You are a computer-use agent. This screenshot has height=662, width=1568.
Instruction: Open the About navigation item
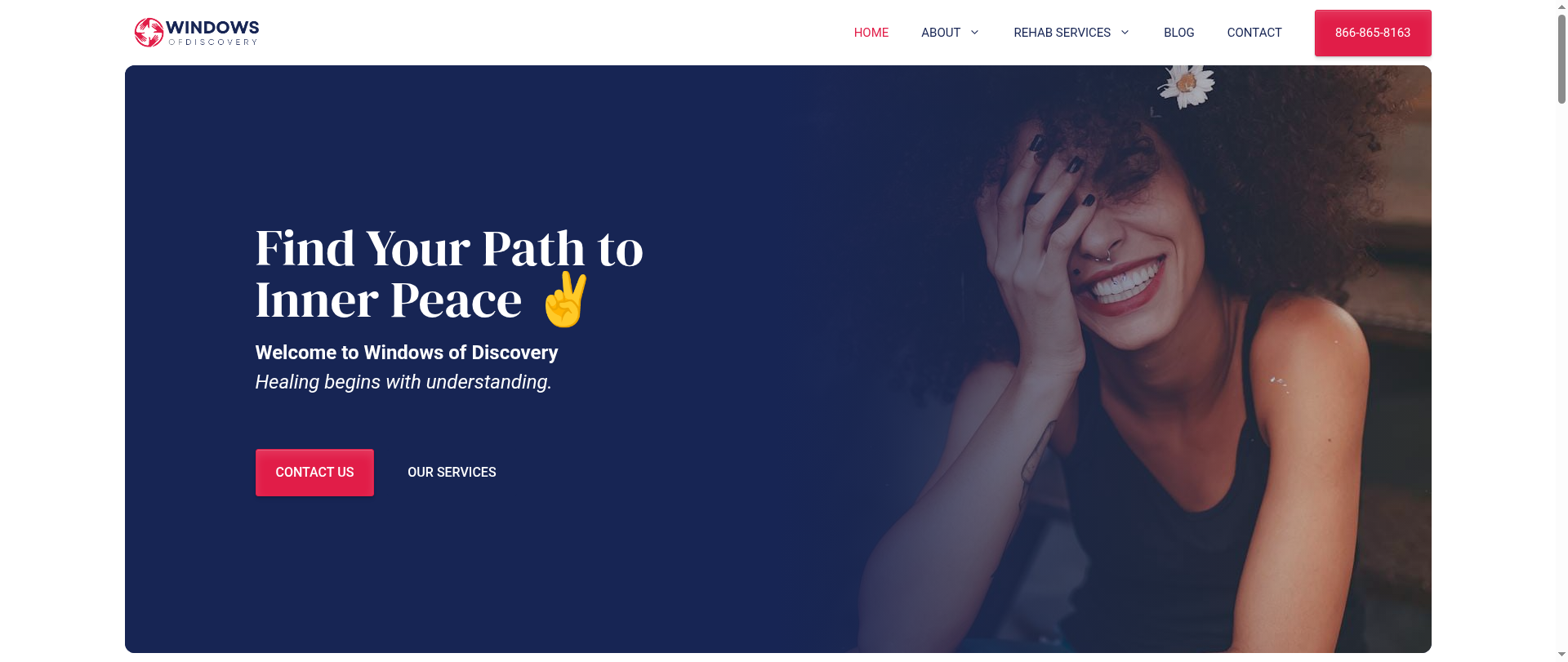pos(941,33)
